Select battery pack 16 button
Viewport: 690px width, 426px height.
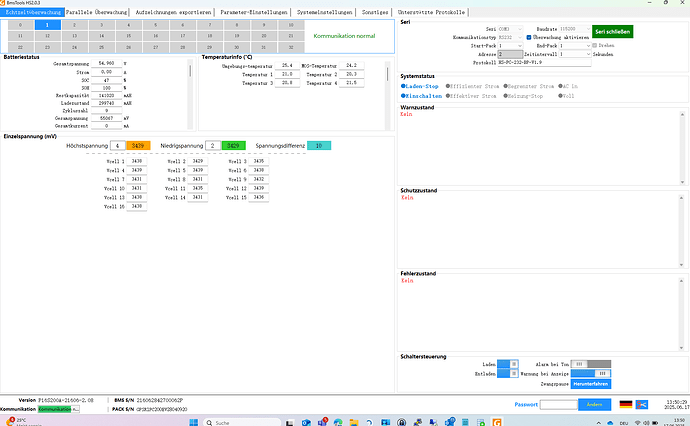(x=155, y=36)
